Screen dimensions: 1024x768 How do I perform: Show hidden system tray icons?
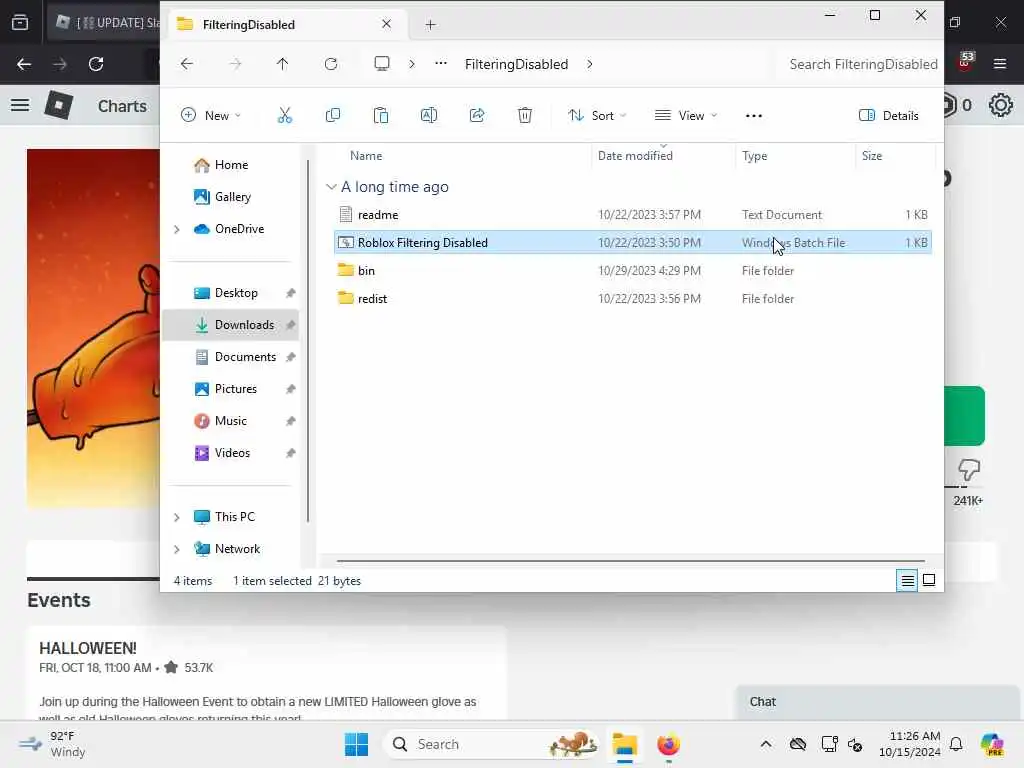point(766,744)
